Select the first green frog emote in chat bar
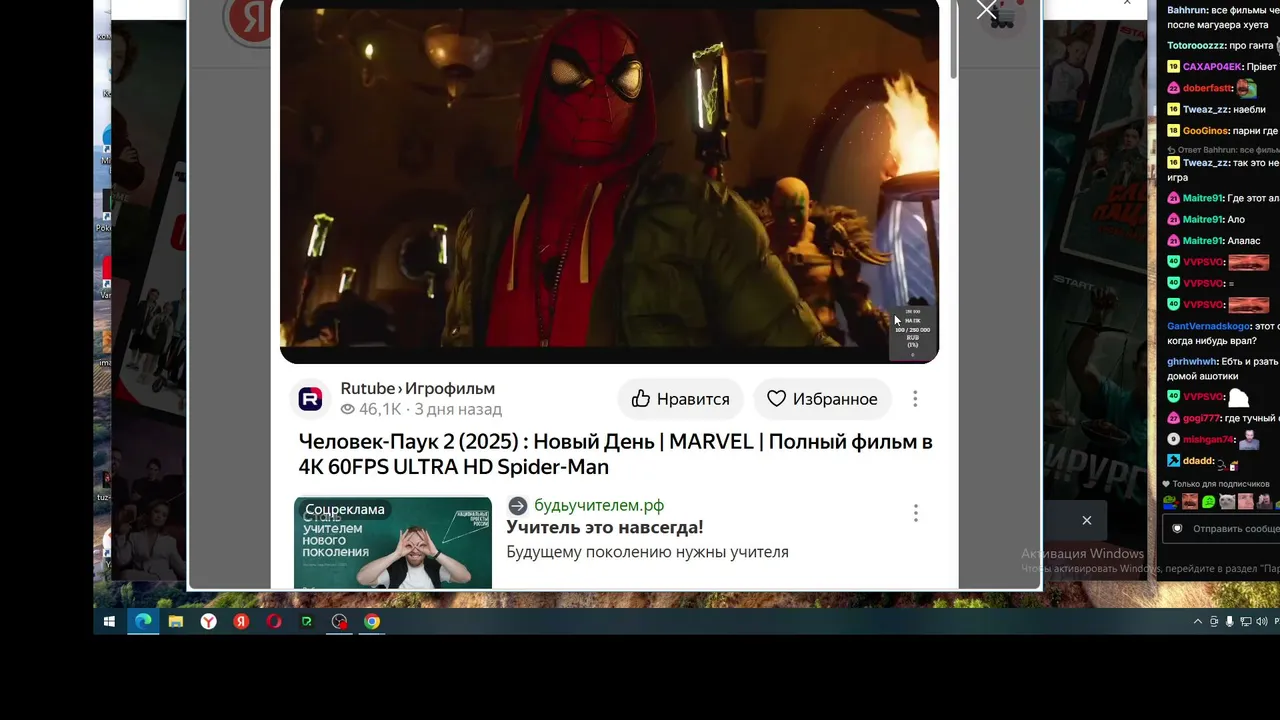1280x720 pixels. click(x=1171, y=502)
